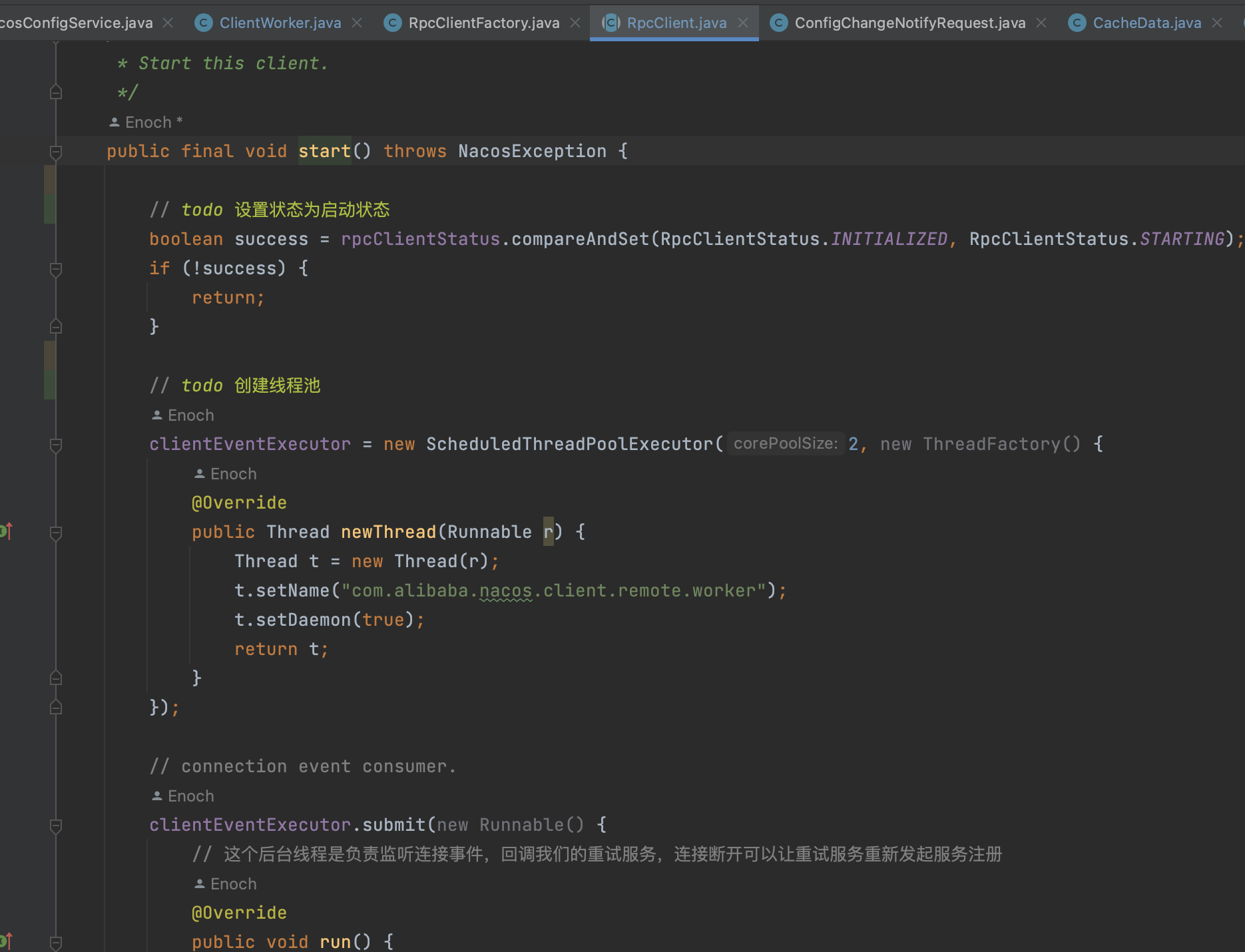Open the ConfigChangeNotifyRequest.java tab
This screenshot has height=952, width=1245.
point(910,23)
